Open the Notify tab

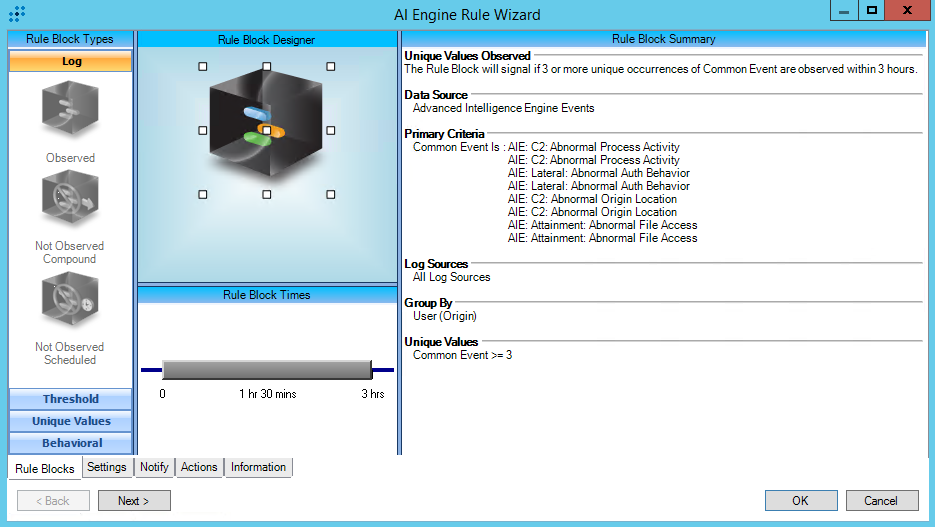coord(154,467)
